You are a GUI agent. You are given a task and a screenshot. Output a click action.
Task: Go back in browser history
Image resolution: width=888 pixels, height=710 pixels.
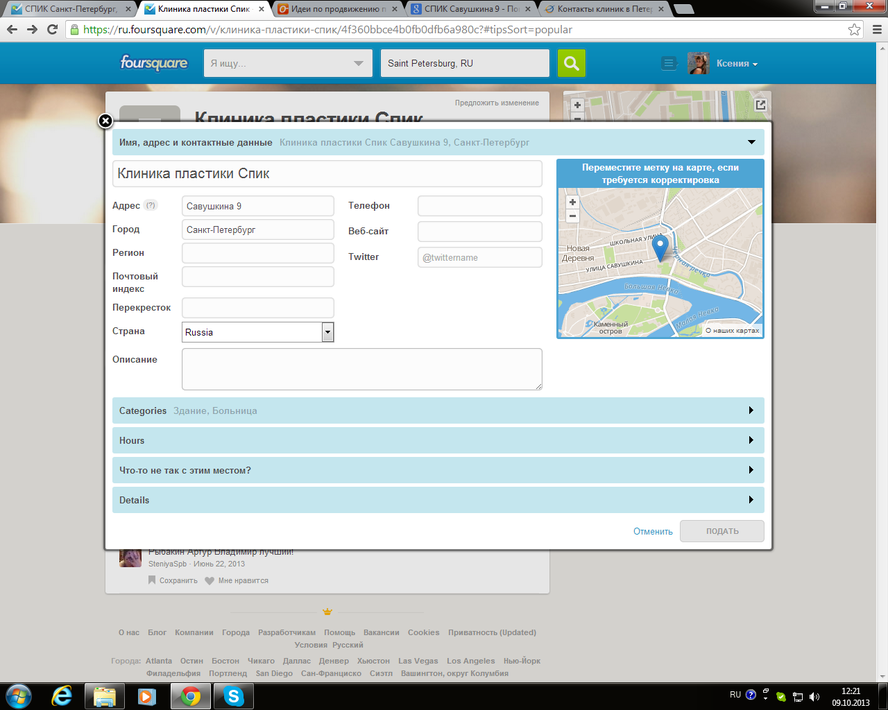[12, 29]
